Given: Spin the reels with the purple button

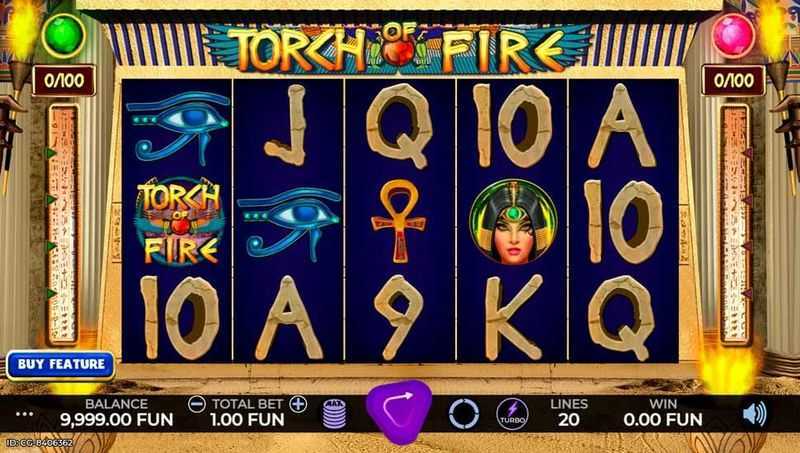Looking at the screenshot, I should (399, 411).
